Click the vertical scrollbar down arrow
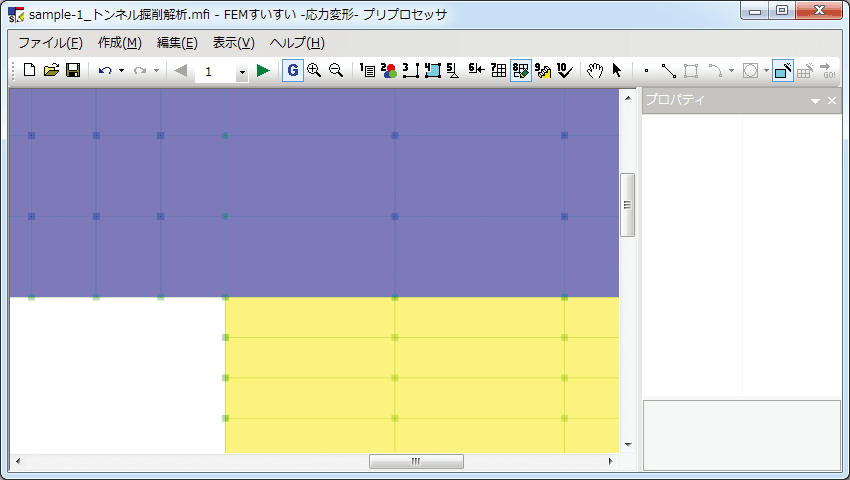The width and height of the screenshot is (850, 480). point(627,445)
